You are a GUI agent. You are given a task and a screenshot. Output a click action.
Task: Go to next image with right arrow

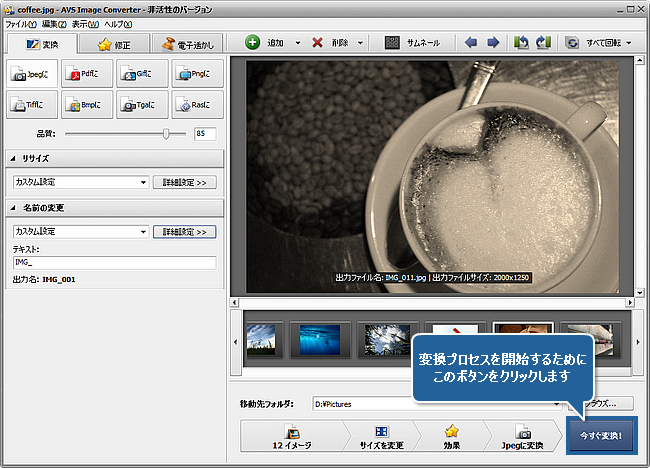(493, 42)
